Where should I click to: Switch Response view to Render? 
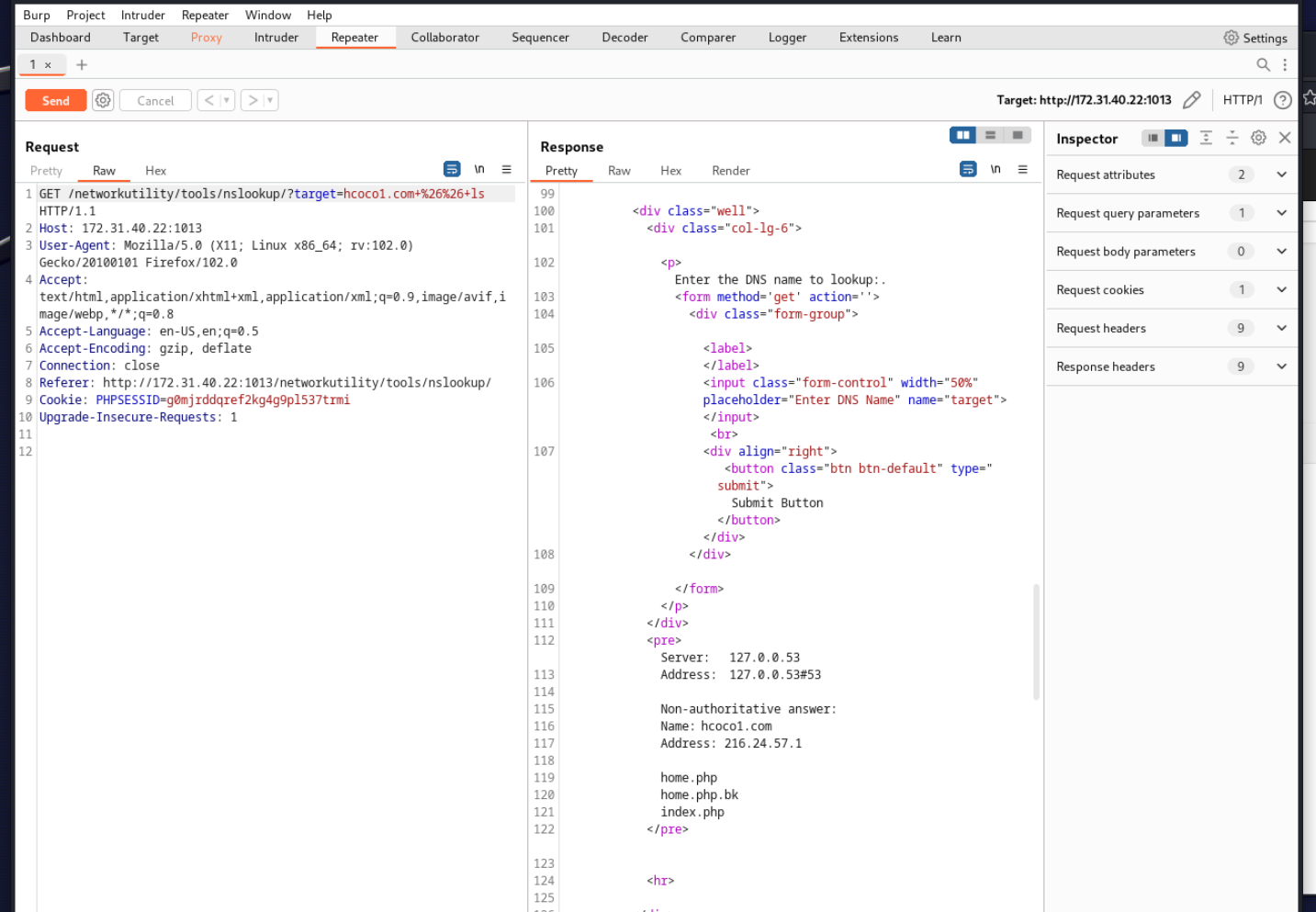tap(731, 171)
